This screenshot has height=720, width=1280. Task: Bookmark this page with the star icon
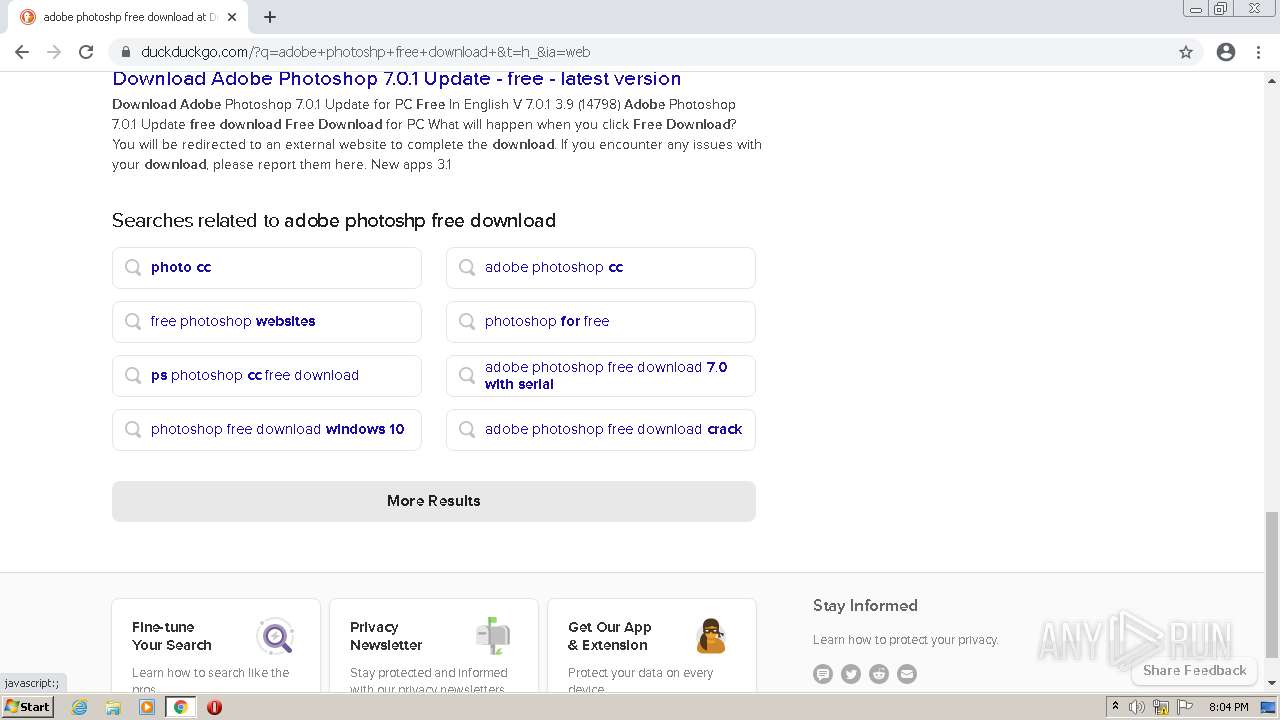coord(1186,52)
